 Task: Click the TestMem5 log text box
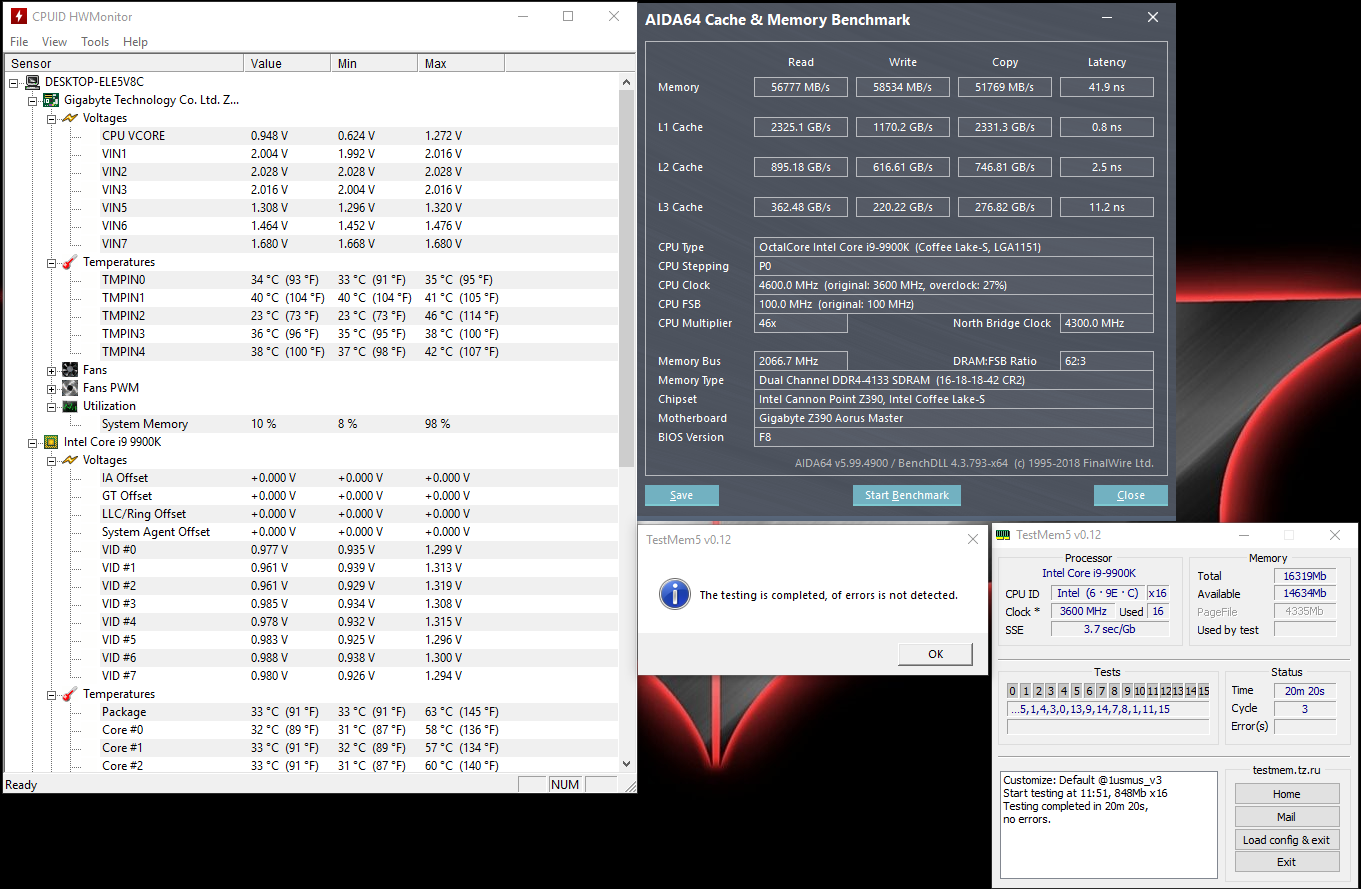click(1110, 825)
